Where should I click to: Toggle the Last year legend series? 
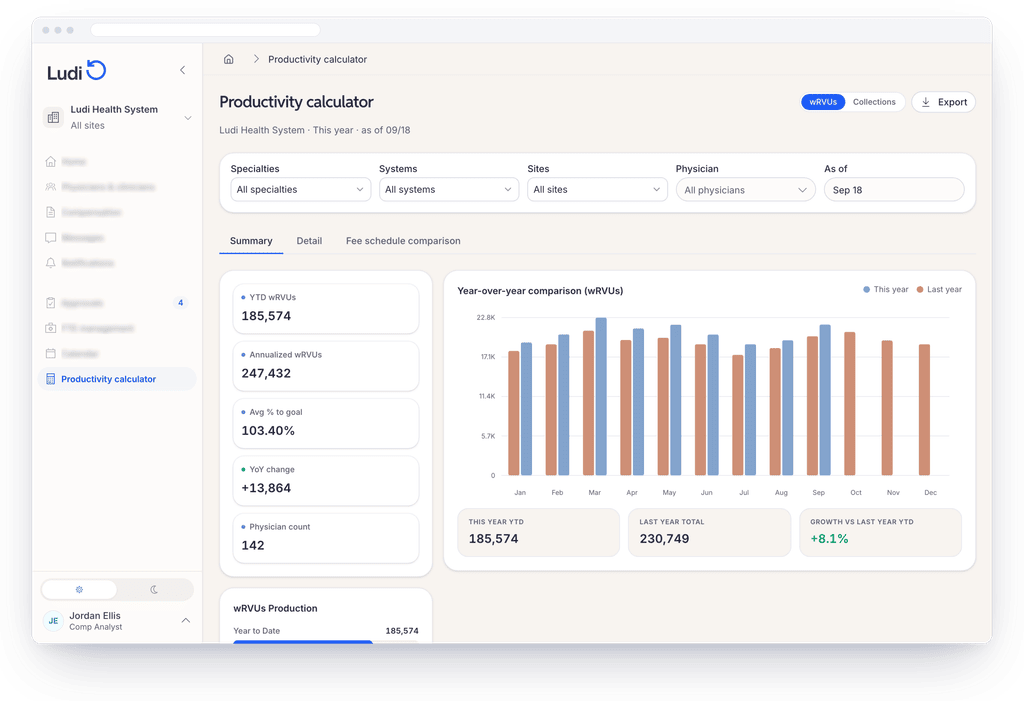(x=939, y=289)
